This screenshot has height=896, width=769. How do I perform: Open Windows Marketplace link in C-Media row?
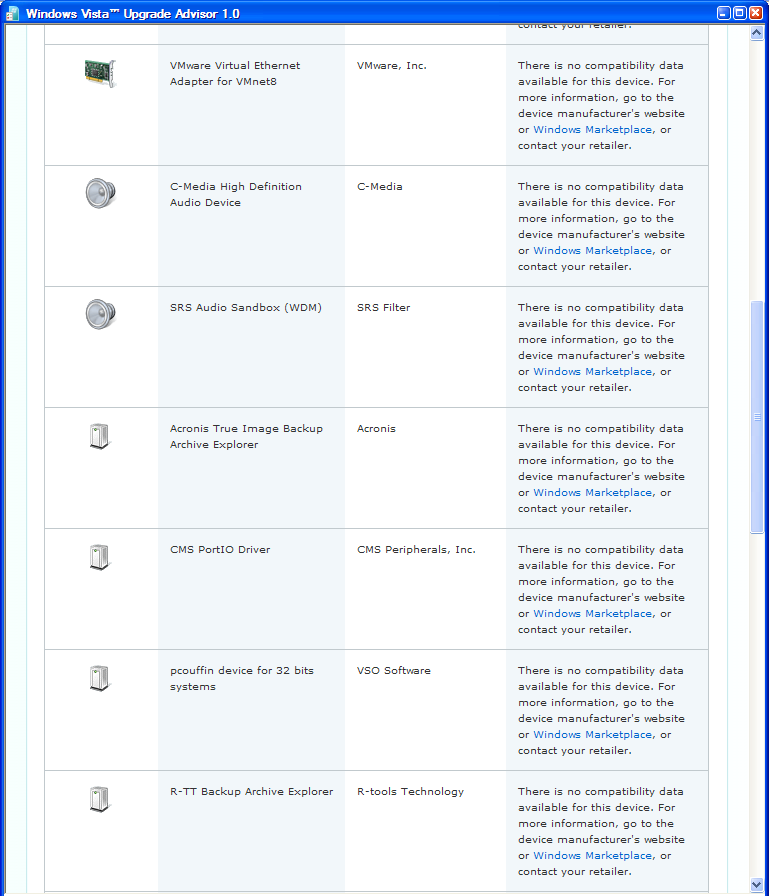coord(592,251)
